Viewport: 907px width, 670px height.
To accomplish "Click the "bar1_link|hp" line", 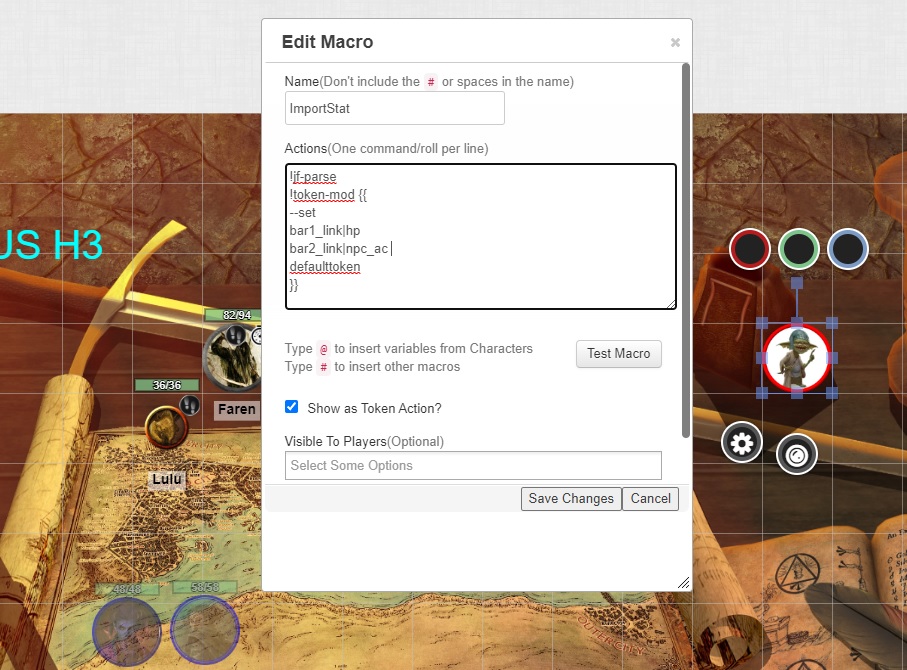I will click(x=325, y=230).
